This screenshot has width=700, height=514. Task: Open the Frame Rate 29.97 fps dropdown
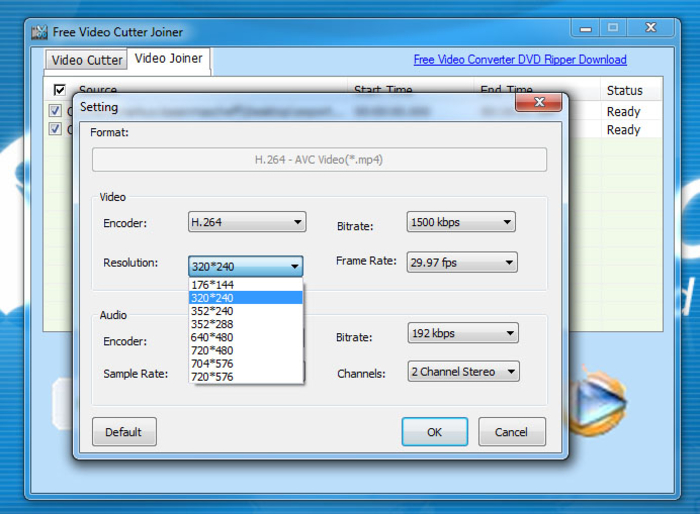coord(462,262)
